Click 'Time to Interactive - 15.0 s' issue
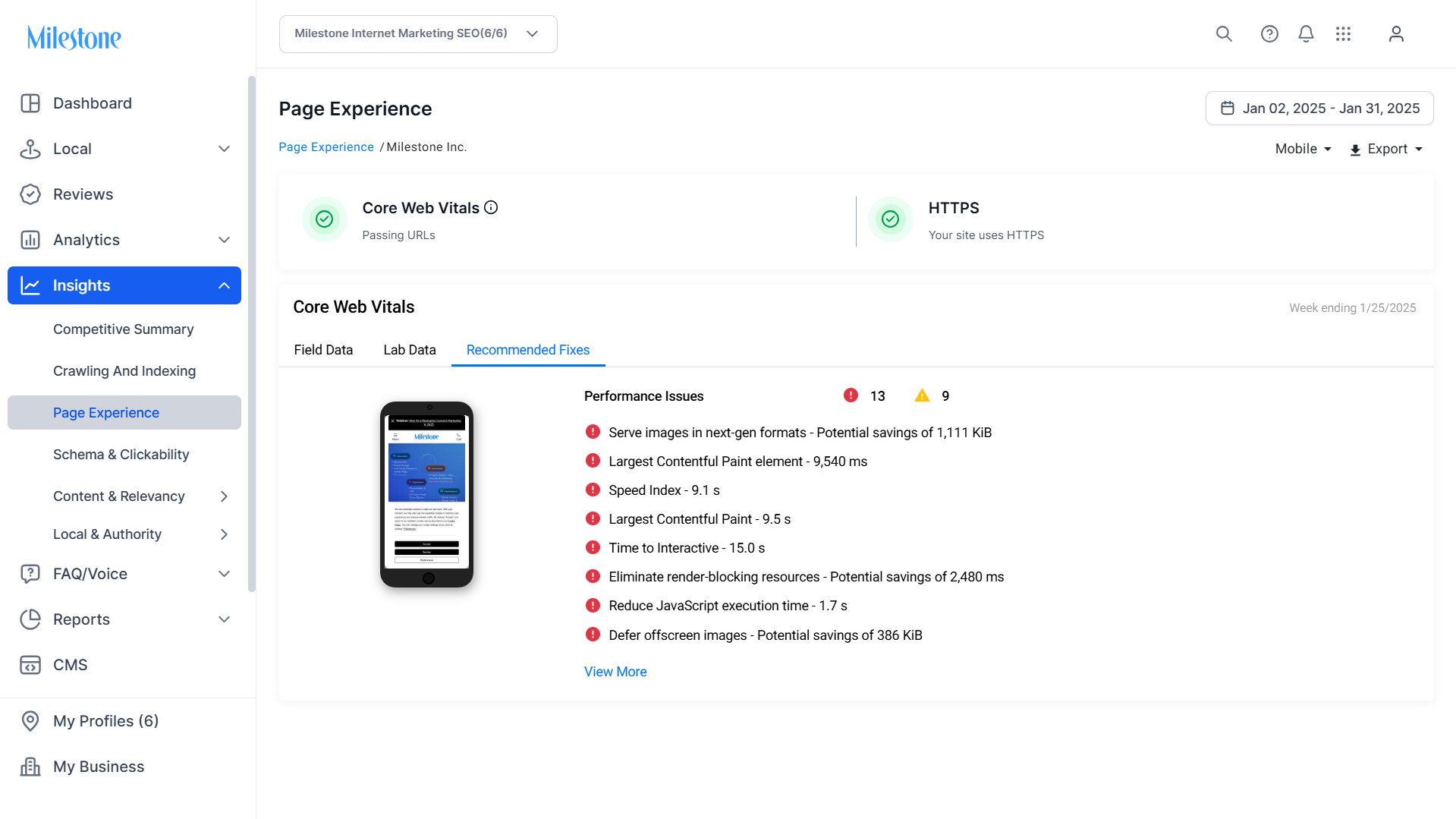Screen dimensions: 1456x819 click(687, 548)
